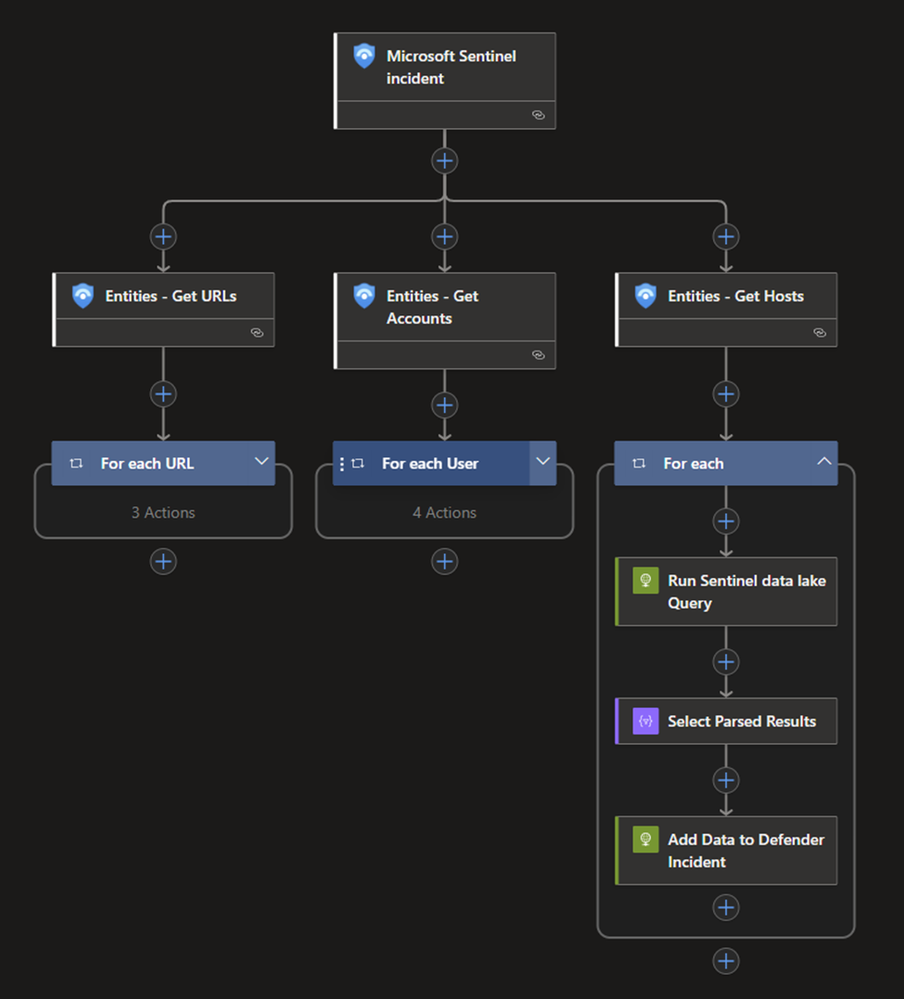
Task: Click connection link icon on Entities - Get URLs
Action: 257,333
